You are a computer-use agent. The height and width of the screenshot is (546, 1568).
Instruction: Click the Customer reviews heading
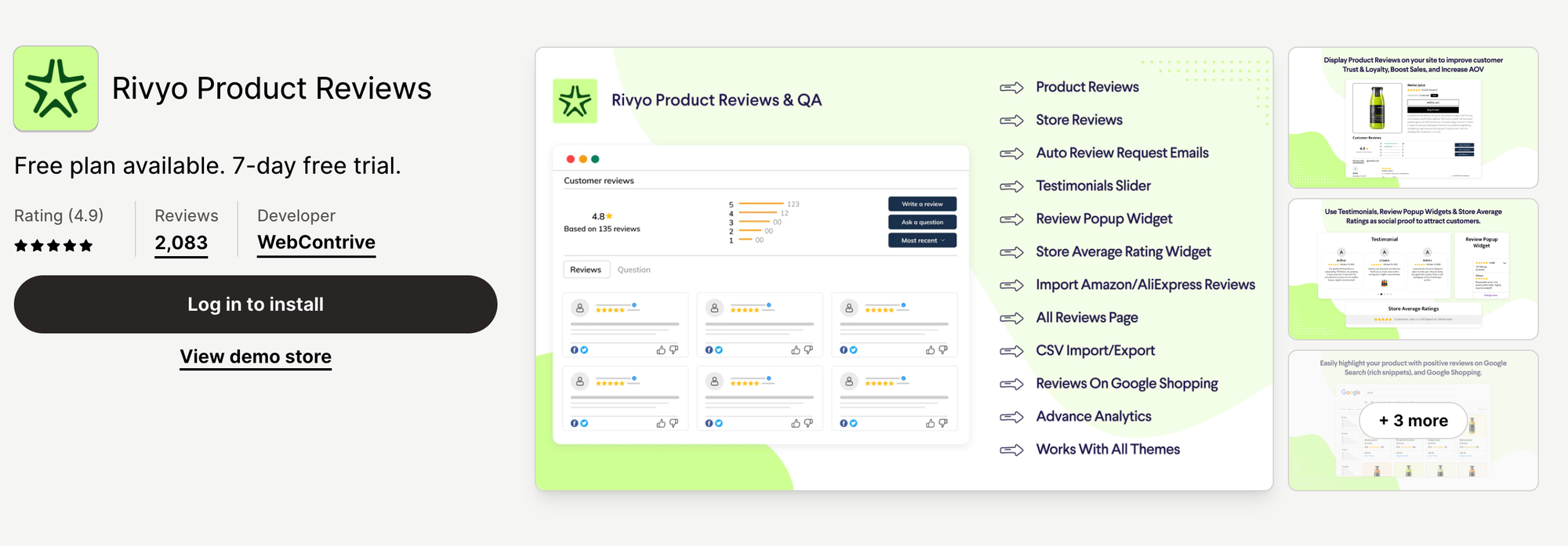(x=599, y=180)
